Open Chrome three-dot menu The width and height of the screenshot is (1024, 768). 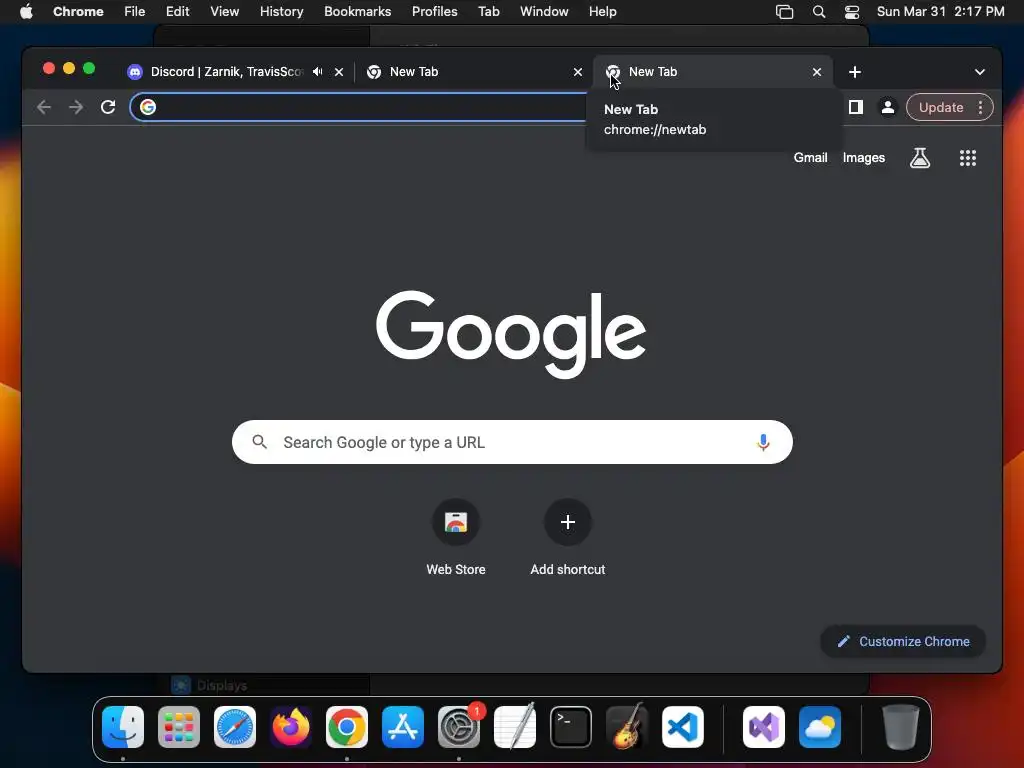pyautogui.click(x=980, y=107)
